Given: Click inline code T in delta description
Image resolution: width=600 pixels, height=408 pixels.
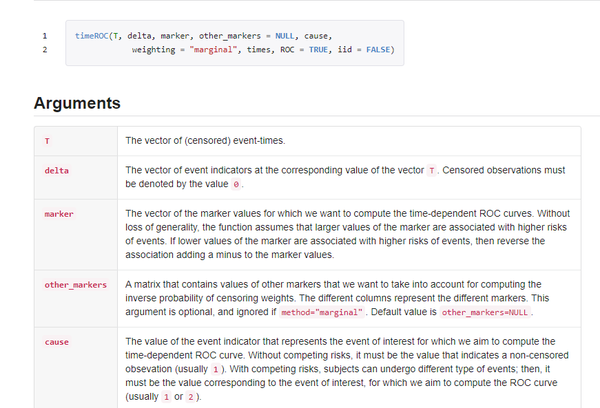Looking at the screenshot, I should (431, 171).
